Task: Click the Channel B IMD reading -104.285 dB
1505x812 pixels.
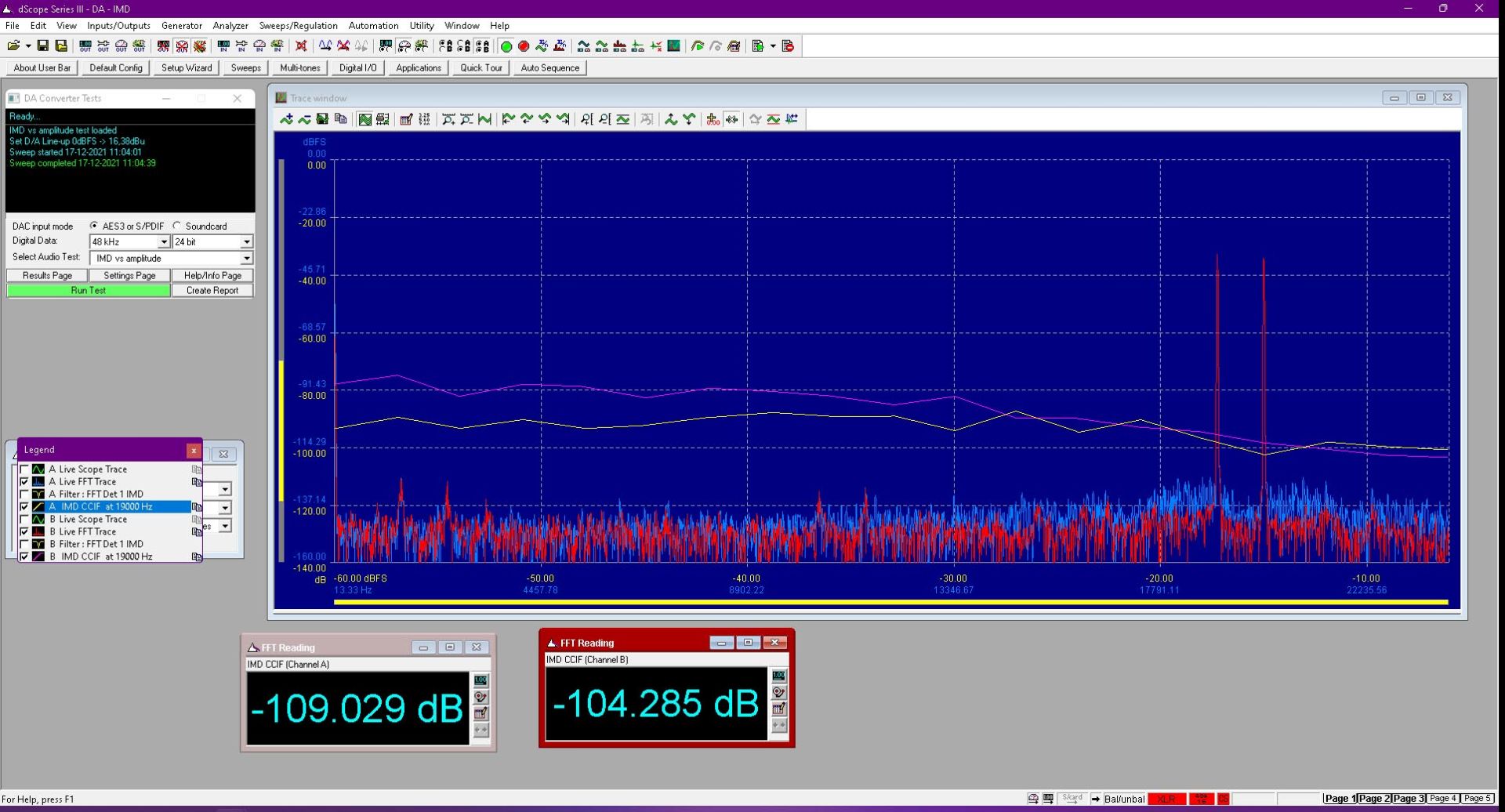Action: pyautogui.click(x=655, y=704)
